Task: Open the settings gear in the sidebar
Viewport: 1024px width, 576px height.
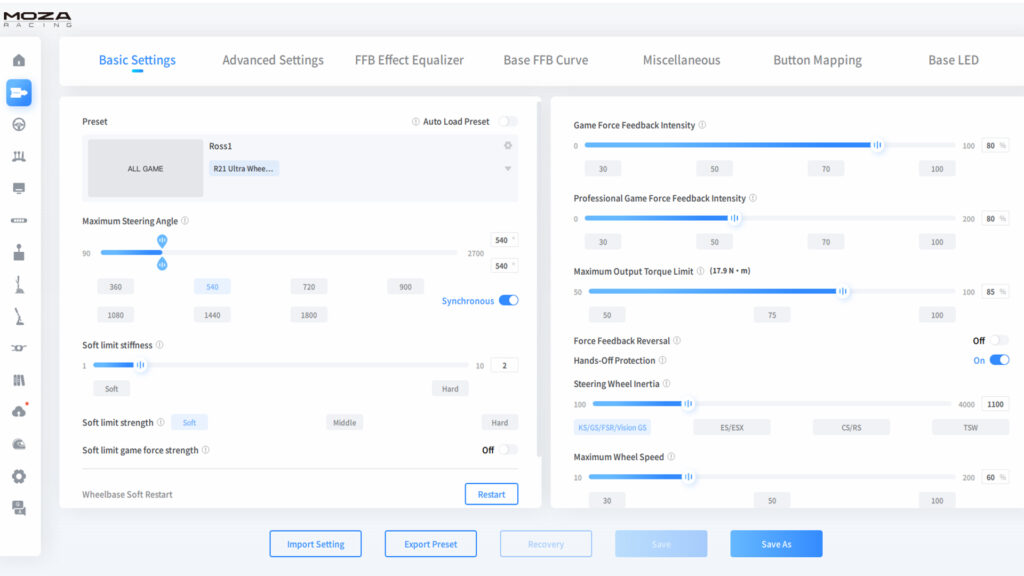Action: (20, 475)
